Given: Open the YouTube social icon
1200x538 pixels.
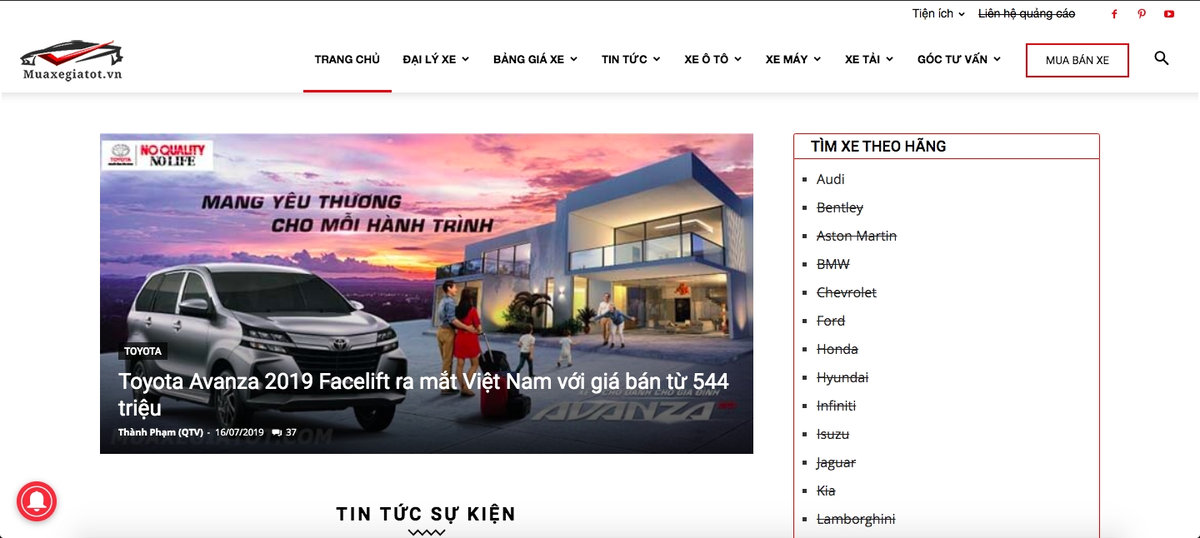Looking at the screenshot, I should coord(1168,14).
